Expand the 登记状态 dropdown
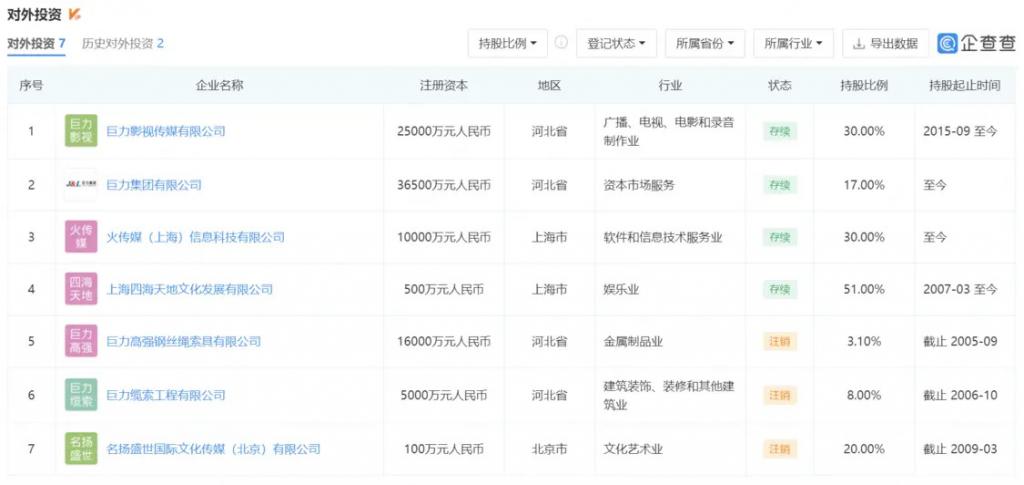 615,43
